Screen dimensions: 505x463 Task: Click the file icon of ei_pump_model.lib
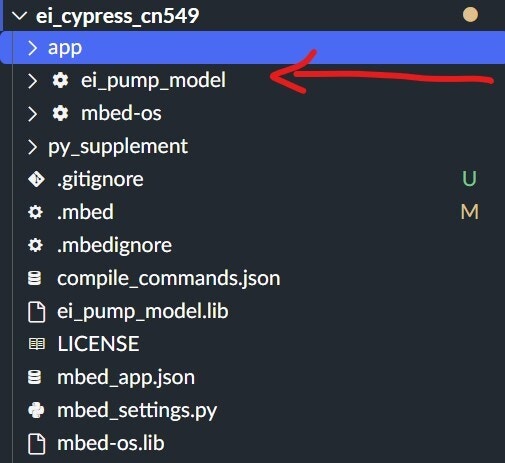[36, 312]
